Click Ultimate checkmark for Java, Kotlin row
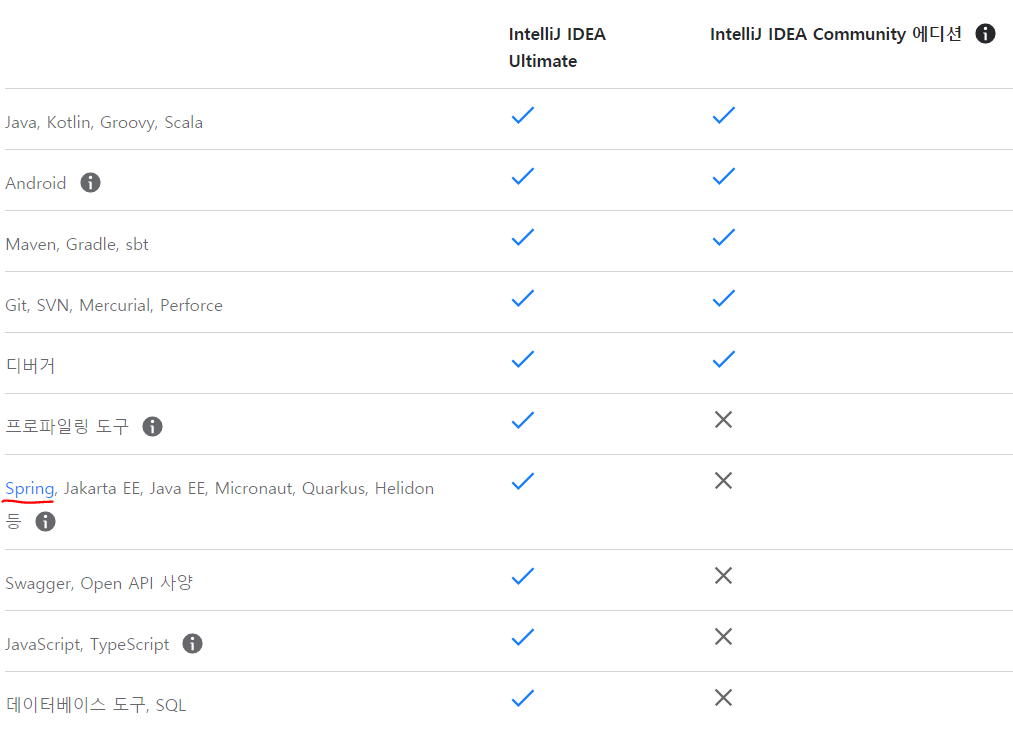The width and height of the screenshot is (1013, 738). (x=522, y=115)
